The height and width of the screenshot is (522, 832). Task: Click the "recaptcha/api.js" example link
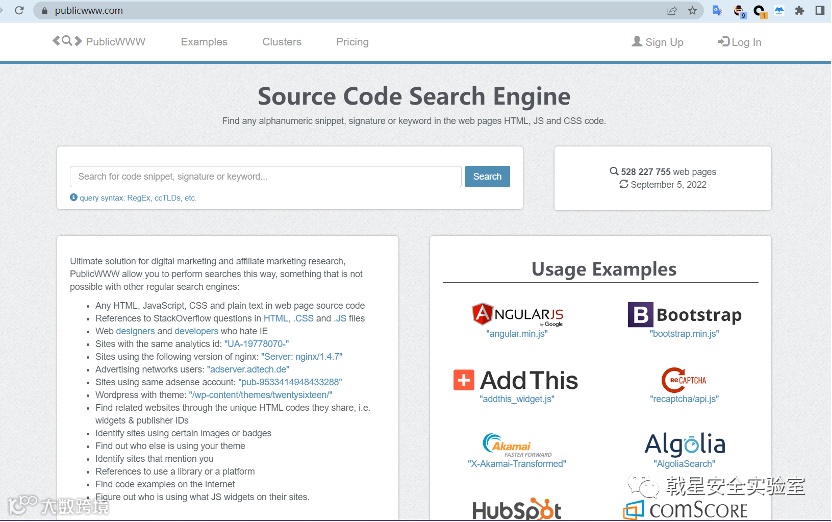coord(684,399)
